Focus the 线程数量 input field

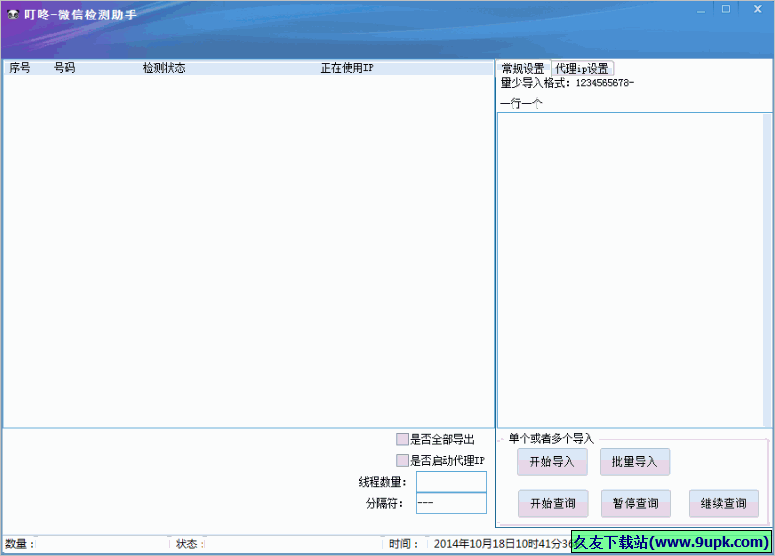coord(451,482)
